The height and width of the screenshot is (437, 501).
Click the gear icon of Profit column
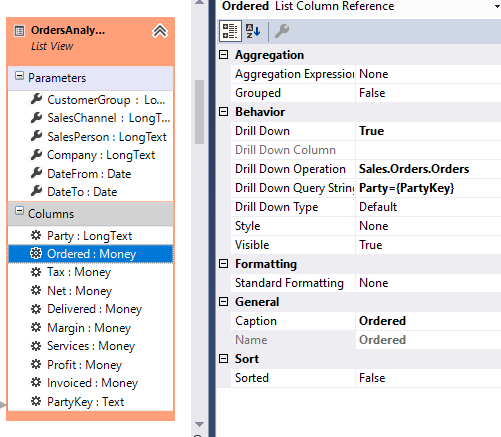click(x=36, y=364)
